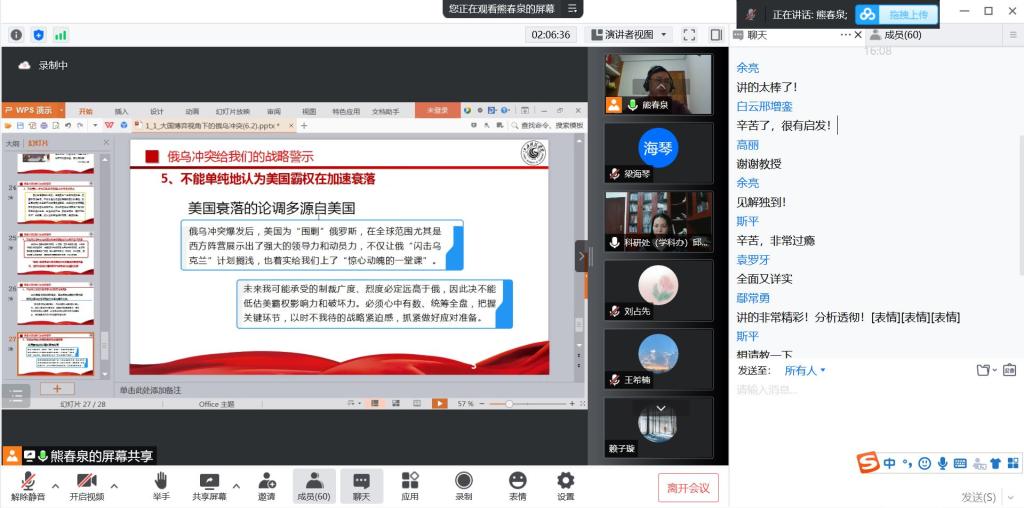Screen dimensions: 1024x508
Task: Click the 发送(S) send button
Action: click(x=978, y=497)
